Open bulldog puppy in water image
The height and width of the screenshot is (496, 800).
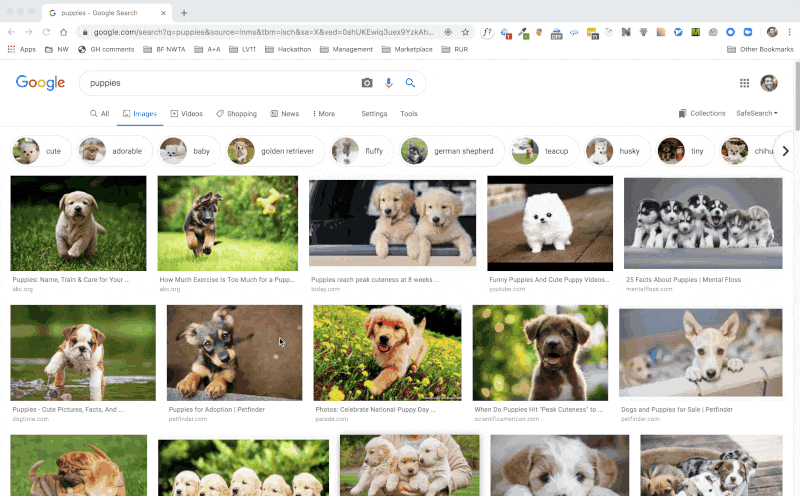point(83,353)
